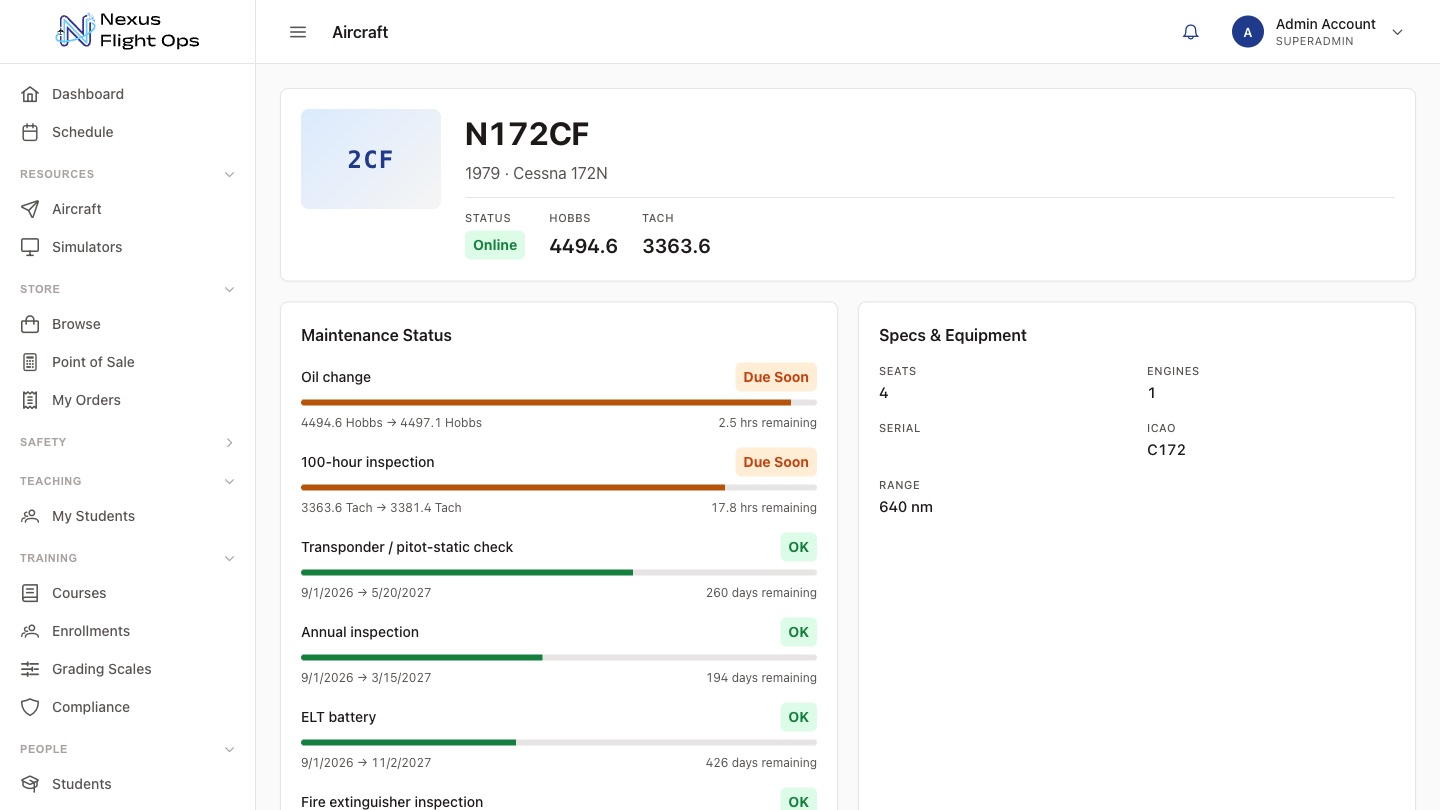Open the Admin Account dropdown arrow
The width and height of the screenshot is (1440, 810).
coord(1398,32)
